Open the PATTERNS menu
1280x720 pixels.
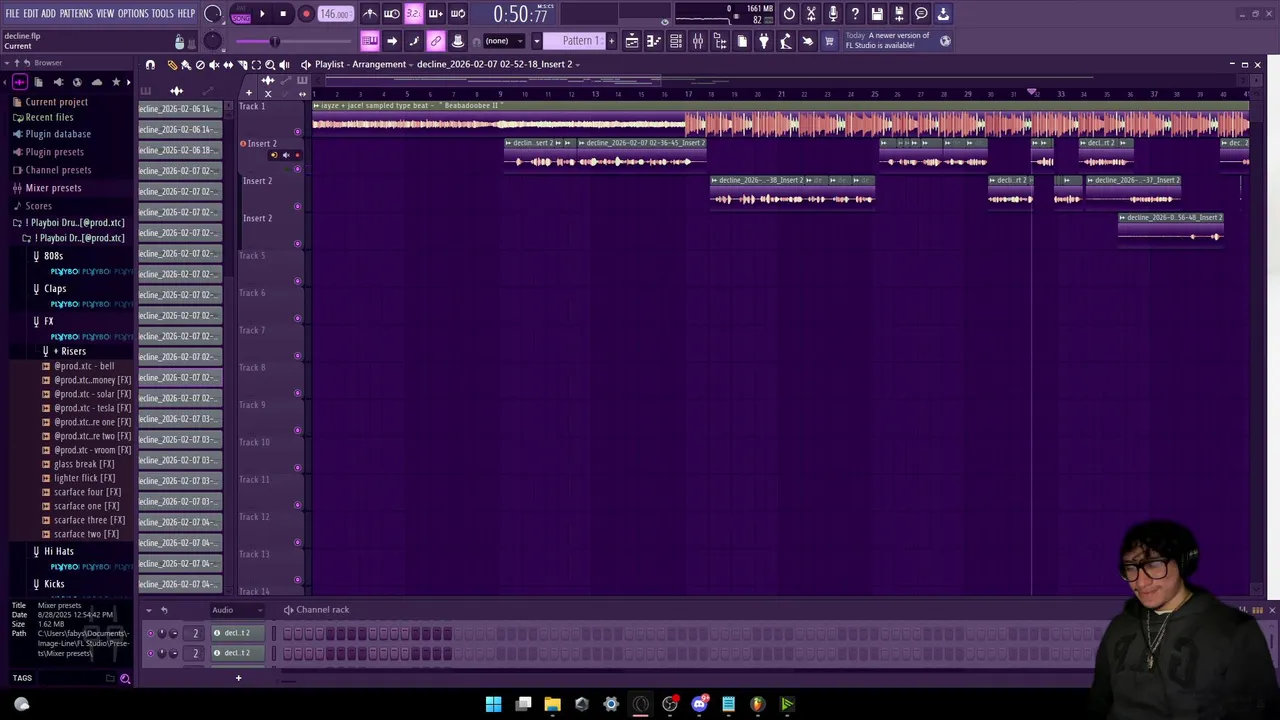(x=76, y=14)
